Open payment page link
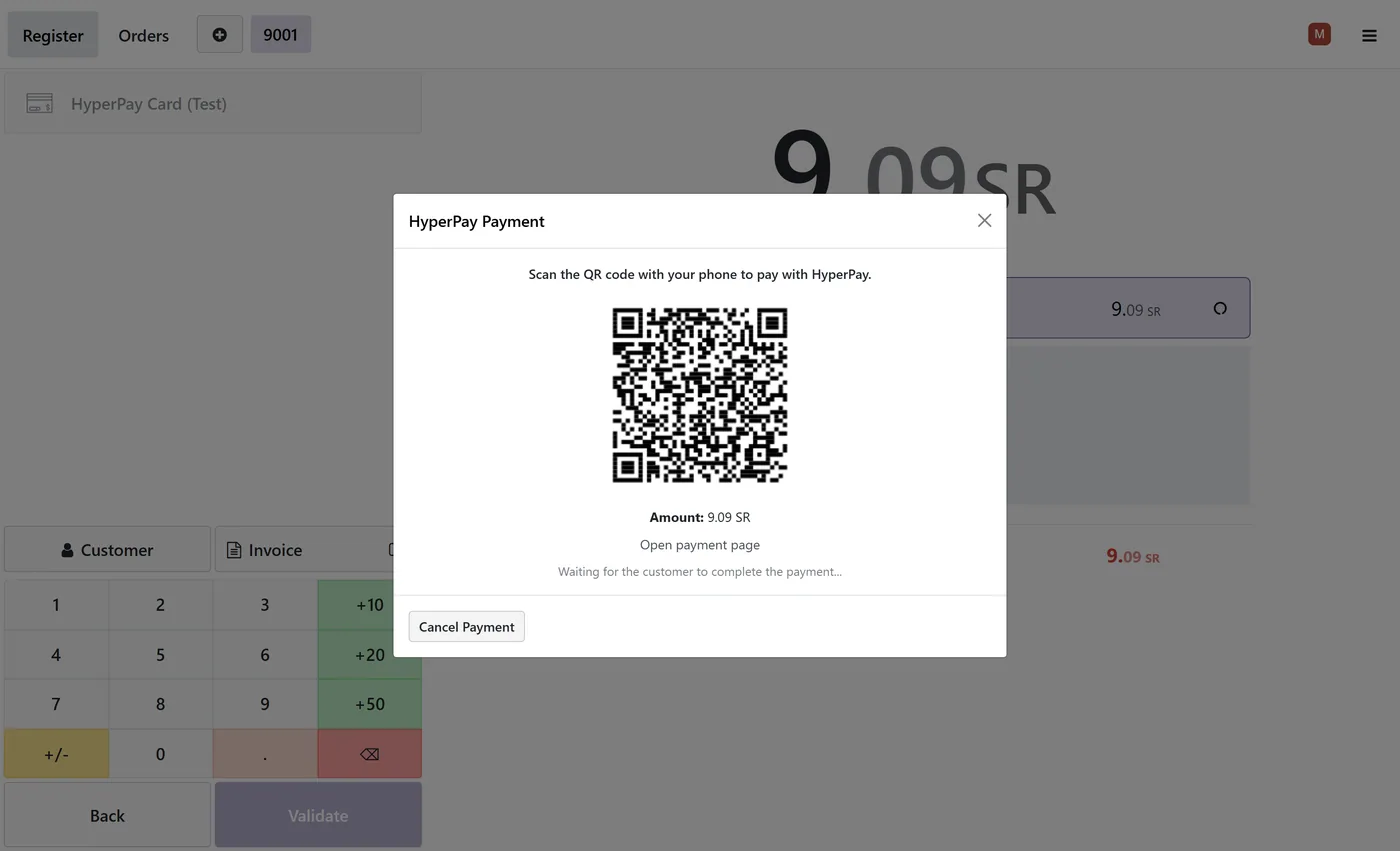The width and height of the screenshot is (1400, 851). point(700,545)
